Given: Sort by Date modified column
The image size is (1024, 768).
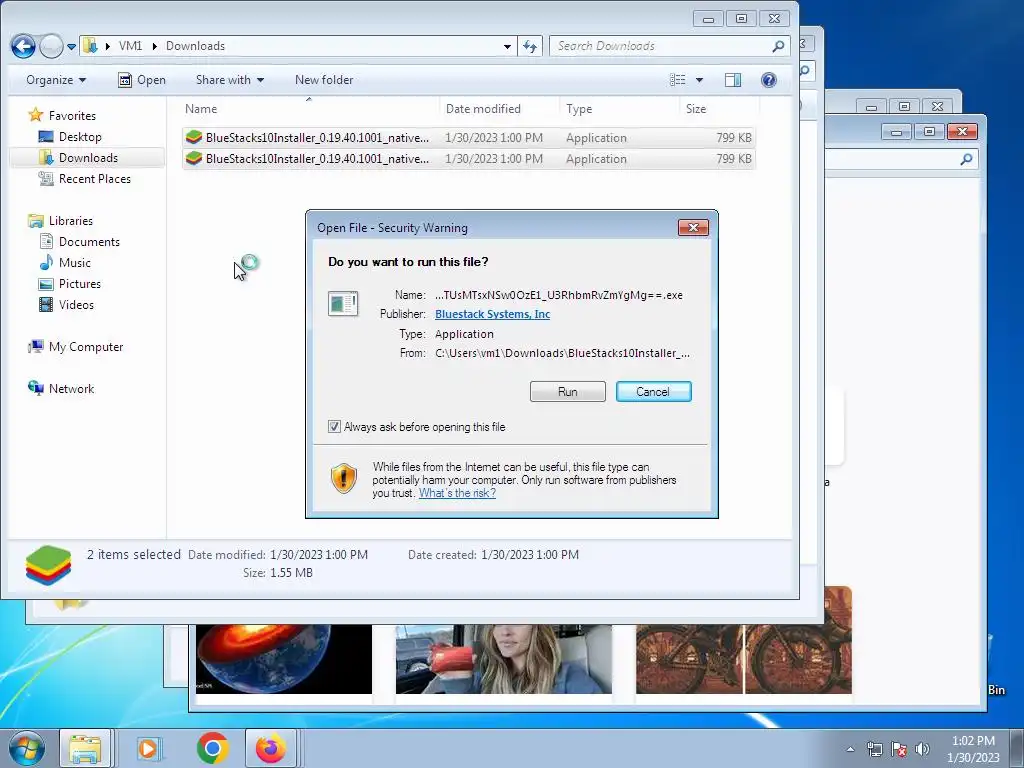Looking at the screenshot, I should point(500,109).
